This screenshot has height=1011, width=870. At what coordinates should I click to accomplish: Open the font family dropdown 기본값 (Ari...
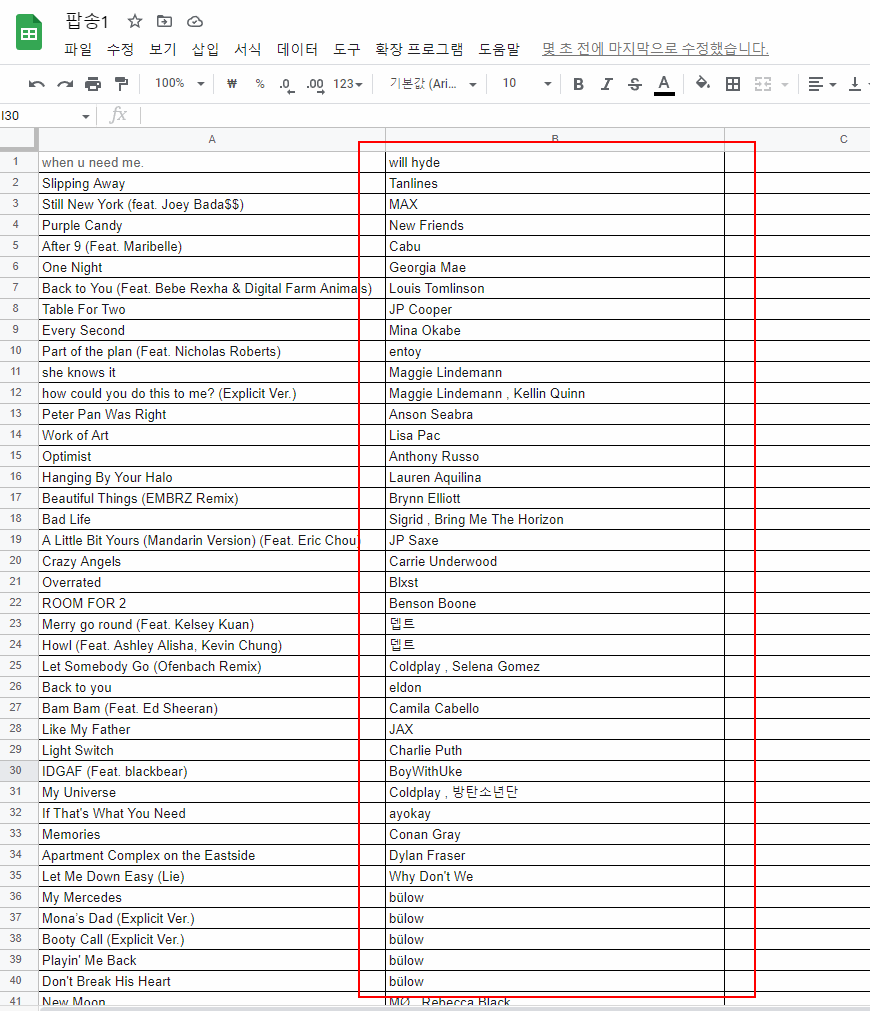(433, 84)
